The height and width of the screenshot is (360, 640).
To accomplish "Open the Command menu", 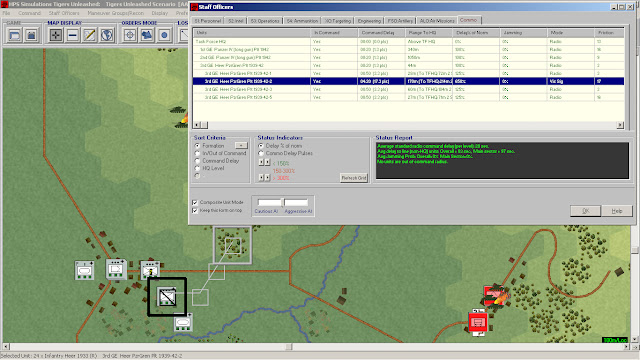I will [29, 13].
